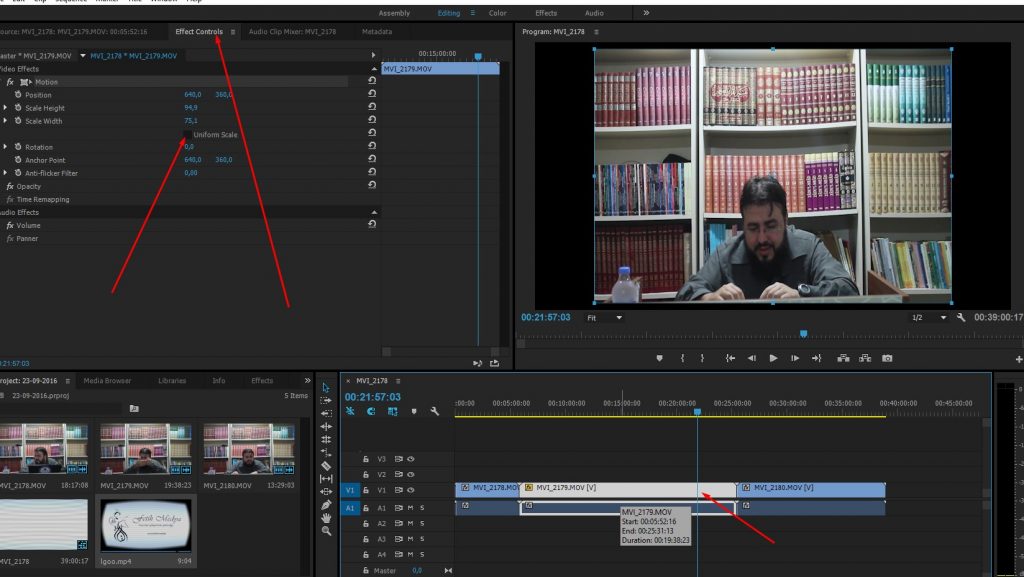Screen dimensions: 1024x577
Task: Mark In point in Program monitor
Action: 682,358
